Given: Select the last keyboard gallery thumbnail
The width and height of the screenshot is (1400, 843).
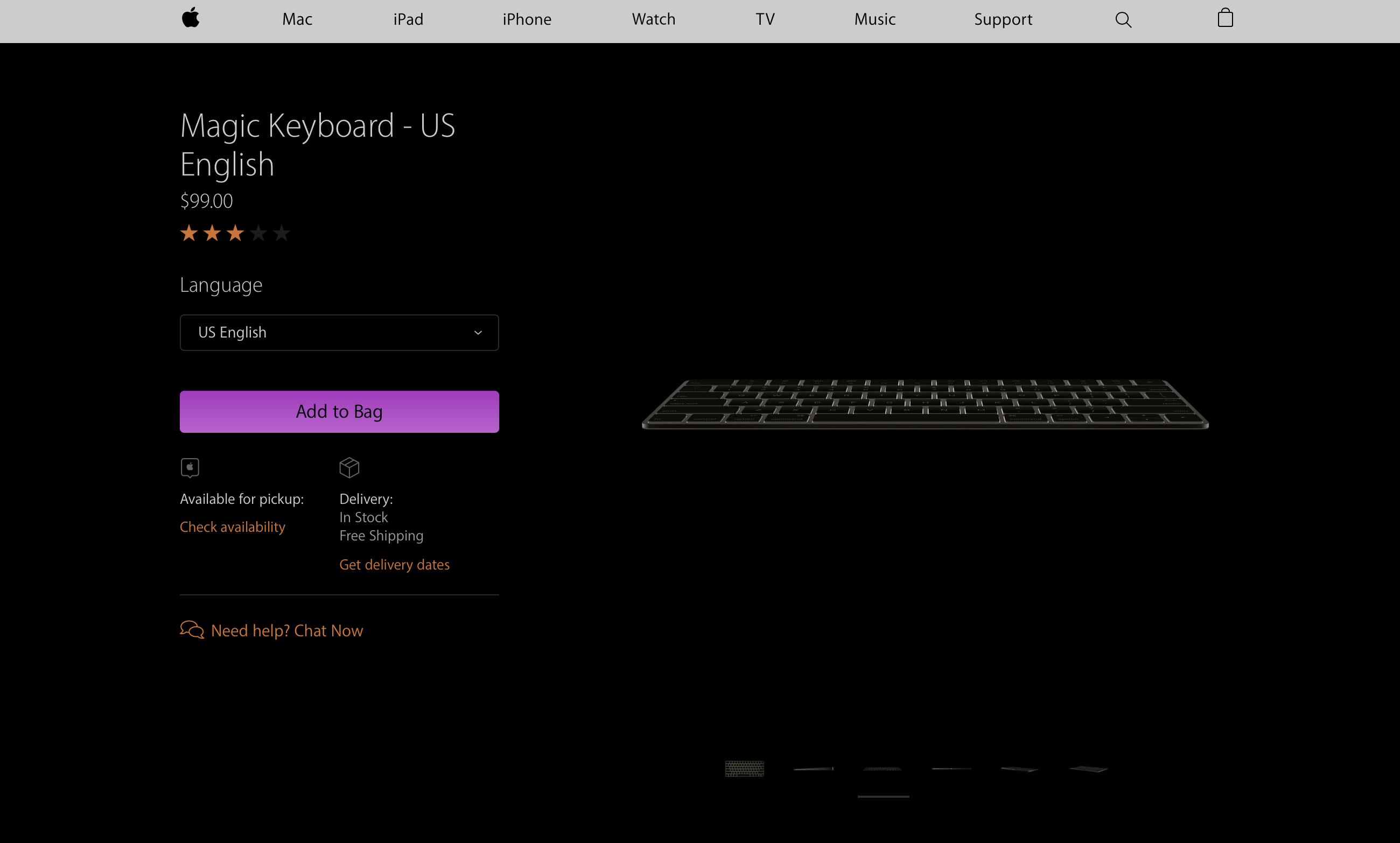Looking at the screenshot, I should point(1089,769).
